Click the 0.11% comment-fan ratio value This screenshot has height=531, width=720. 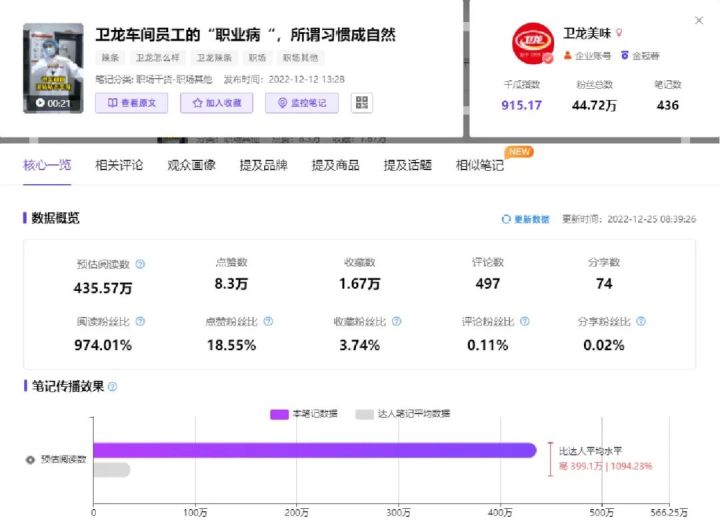488,345
